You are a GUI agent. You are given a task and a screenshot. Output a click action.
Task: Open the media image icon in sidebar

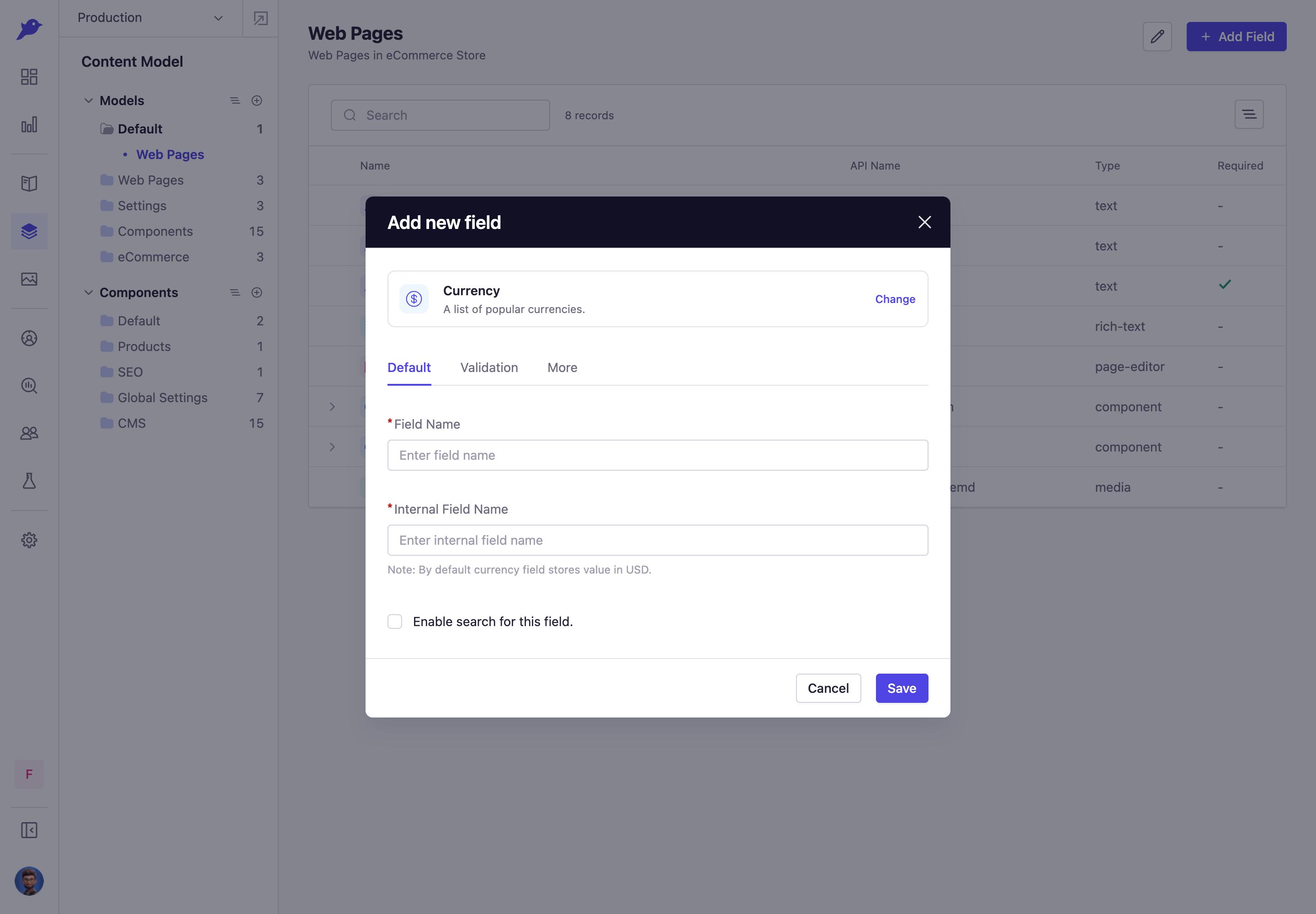click(29, 279)
